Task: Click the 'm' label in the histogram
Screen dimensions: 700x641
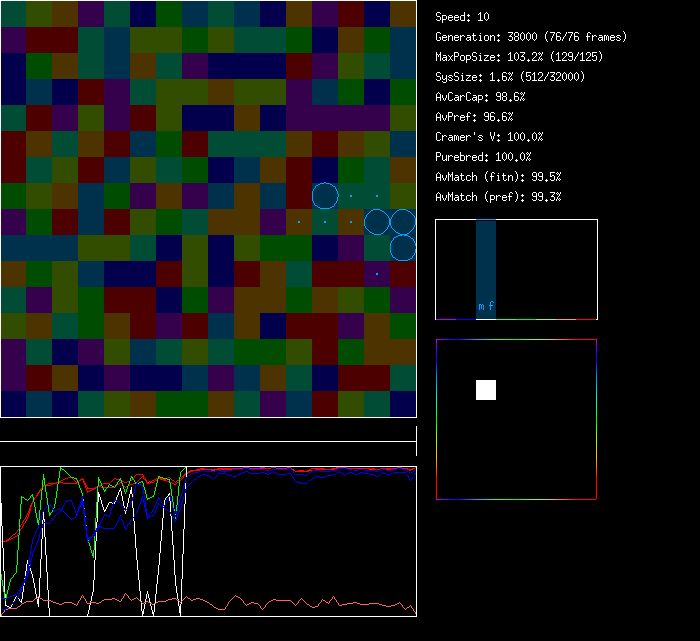Action: point(481,307)
